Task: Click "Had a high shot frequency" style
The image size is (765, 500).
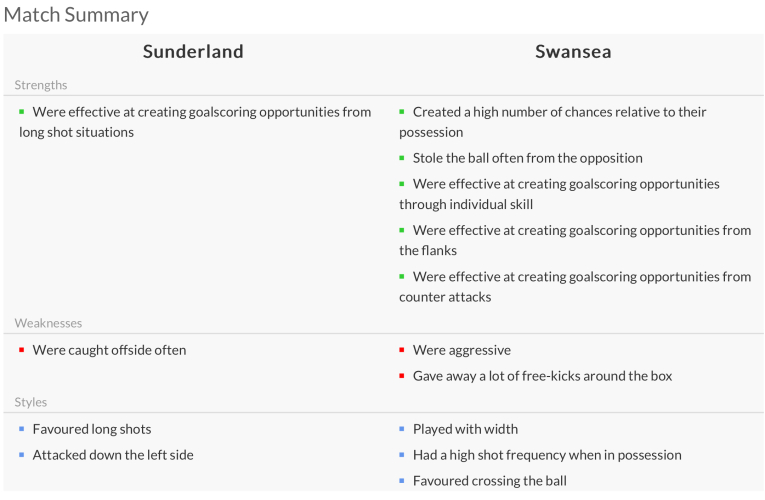Action: [547, 455]
